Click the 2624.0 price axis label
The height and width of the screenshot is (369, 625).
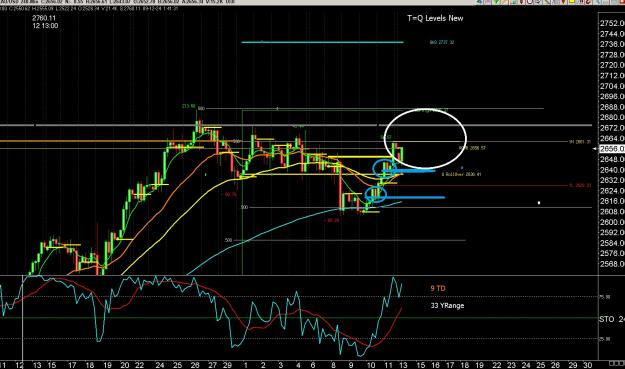click(x=612, y=191)
